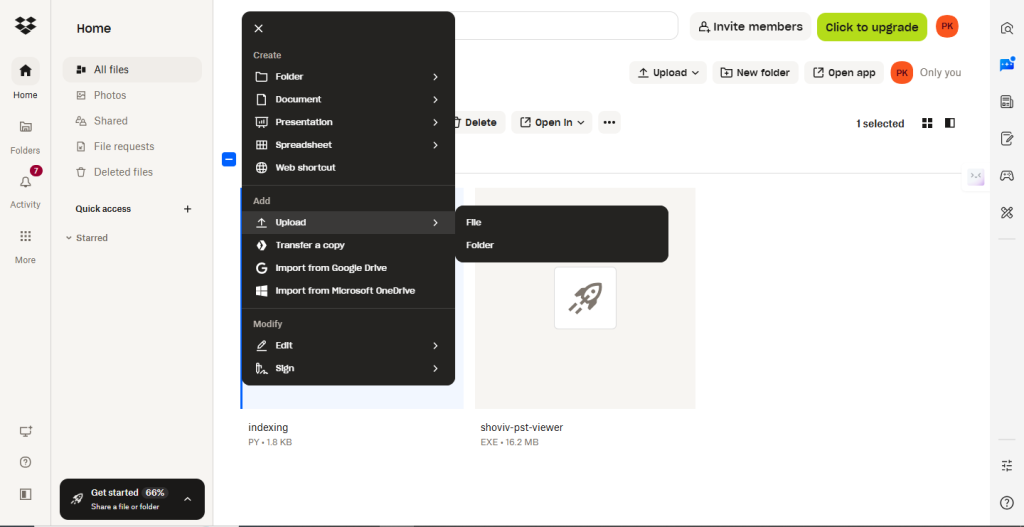This screenshot has height=527, width=1024.
Task: Click the New folder button
Action: click(x=756, y=72)
